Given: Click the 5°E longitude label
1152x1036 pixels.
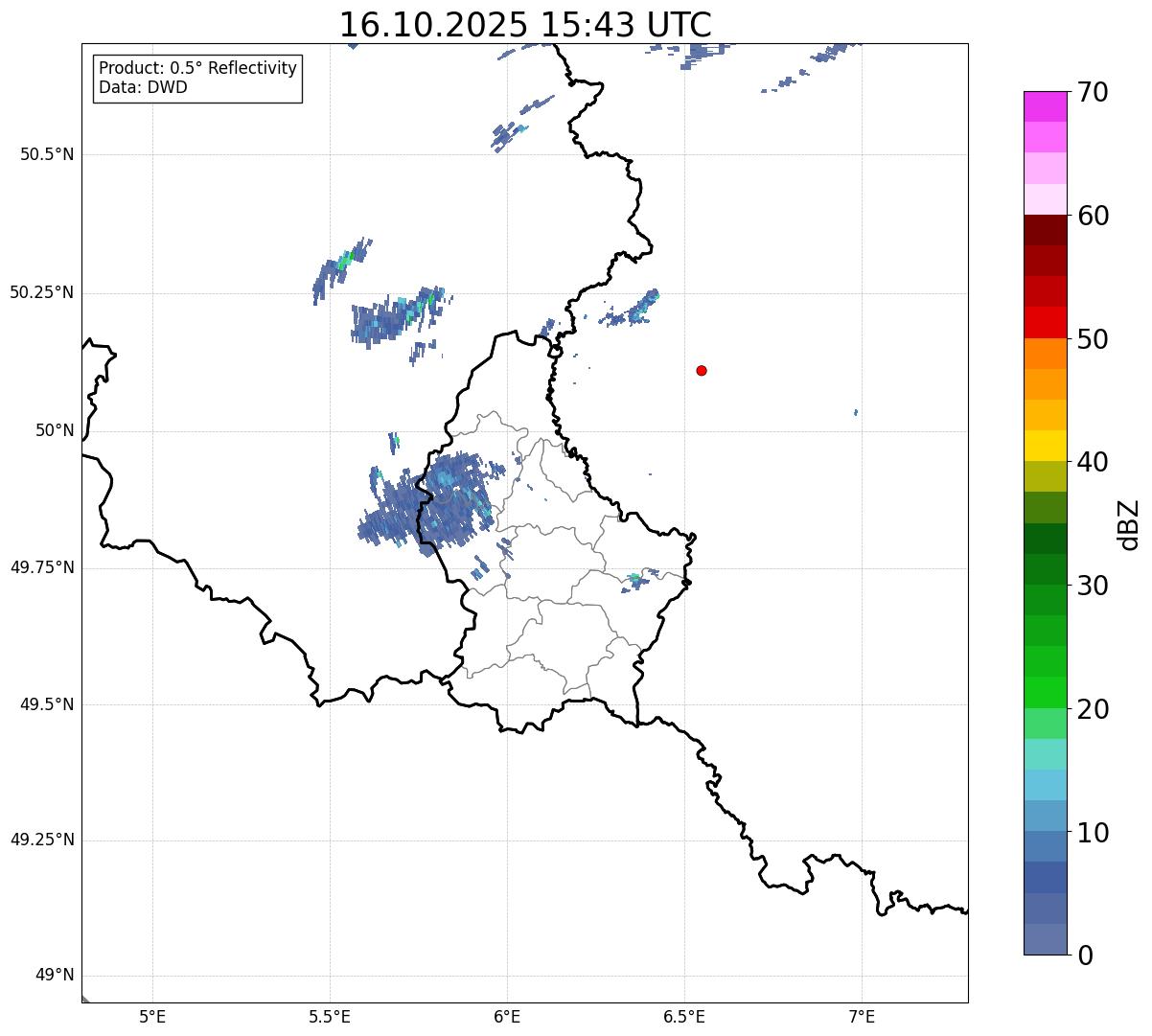Looking at the screenshot, I should pyautogui.click(x=152, y=1016).
